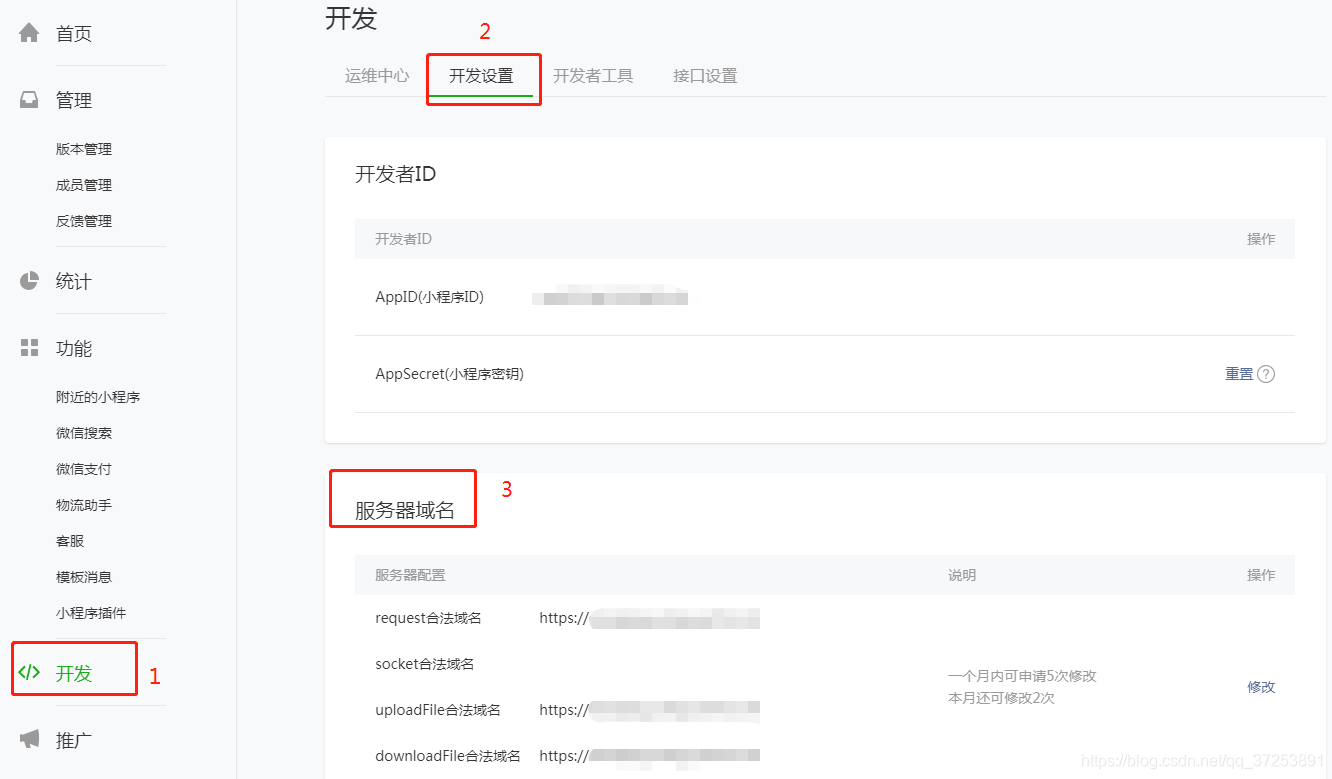This screenshot has height=779, width=1332.
Task: Click the help question mark next to 重置
Action: [1266, 374]
